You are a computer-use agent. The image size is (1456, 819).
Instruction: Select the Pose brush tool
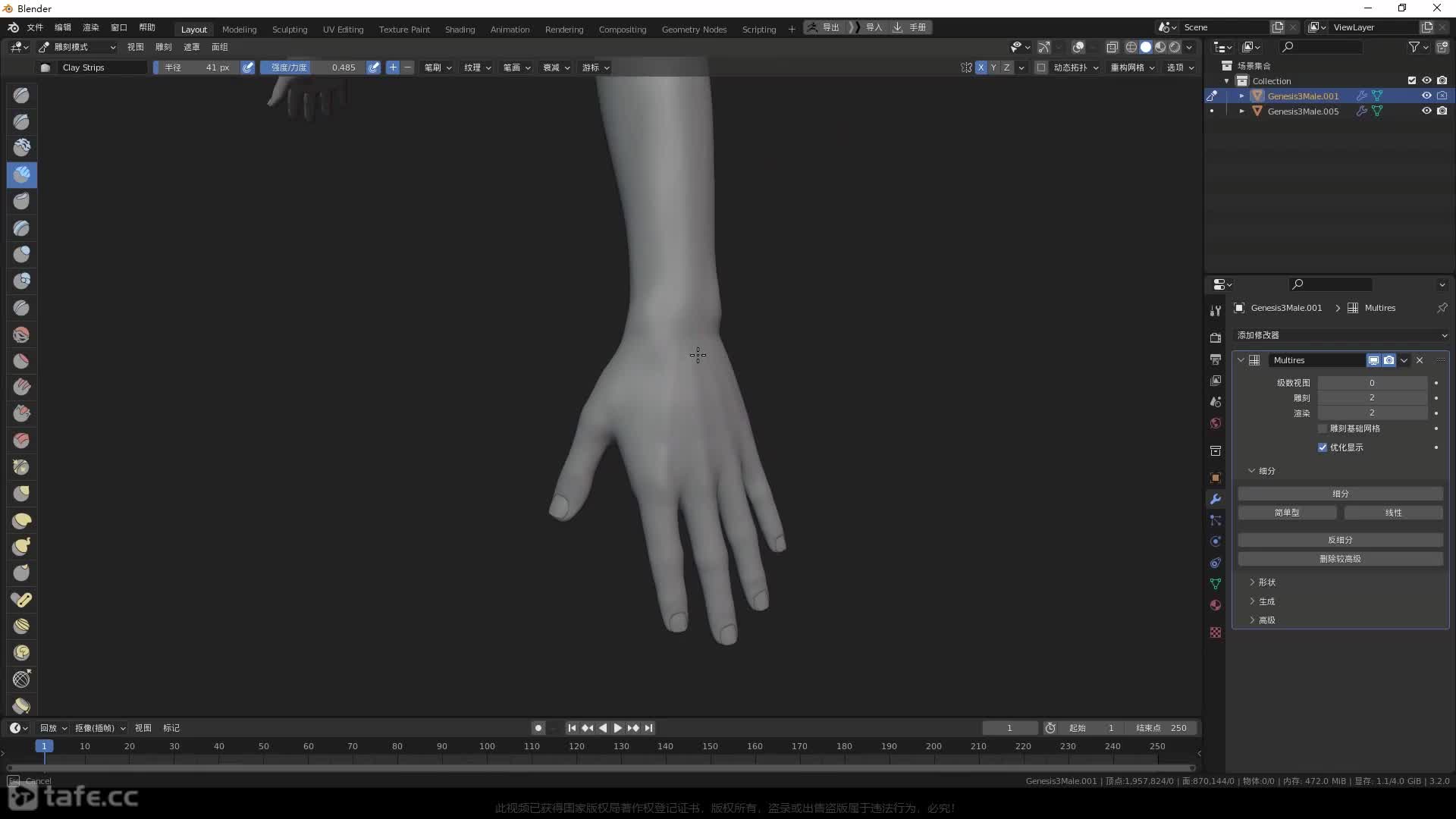(x=21, y=600)
